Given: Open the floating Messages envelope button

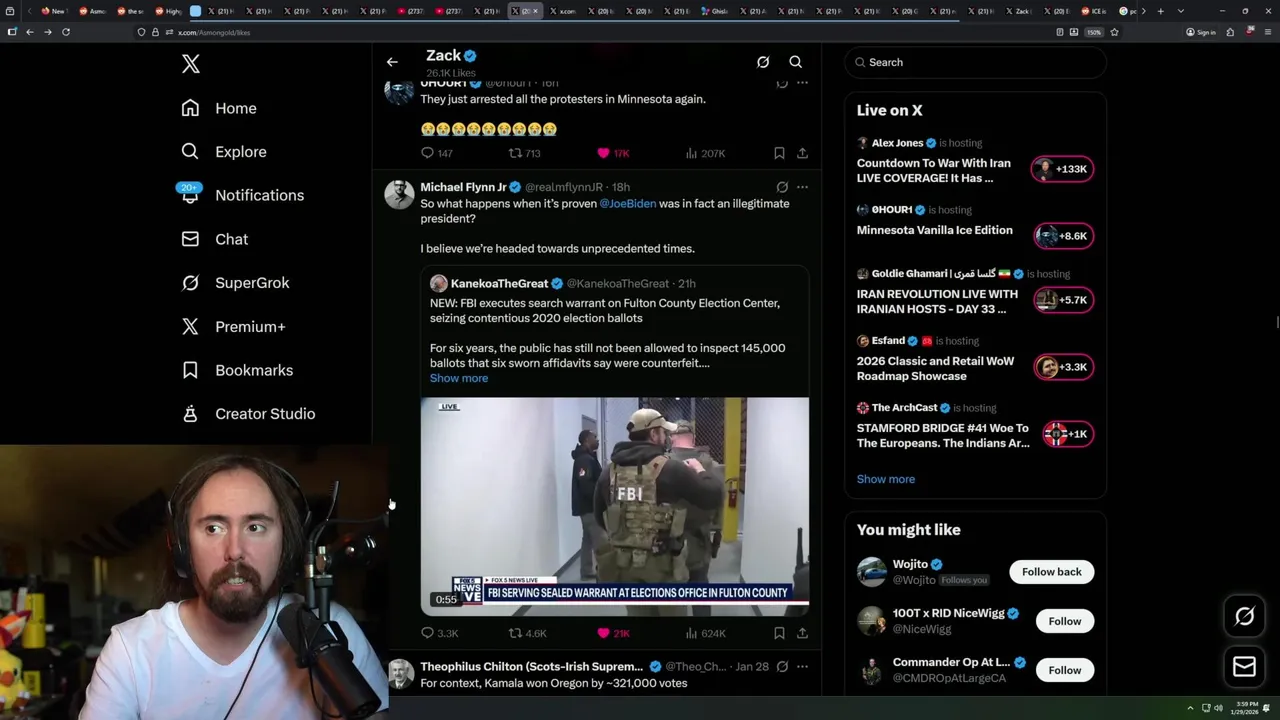Looking at the screenshot, I should tap(1244, 667).
